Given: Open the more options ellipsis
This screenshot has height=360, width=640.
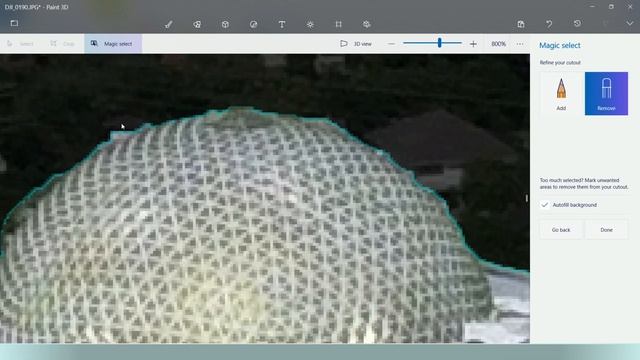Looking at the screenshot, I should point(520,44).
